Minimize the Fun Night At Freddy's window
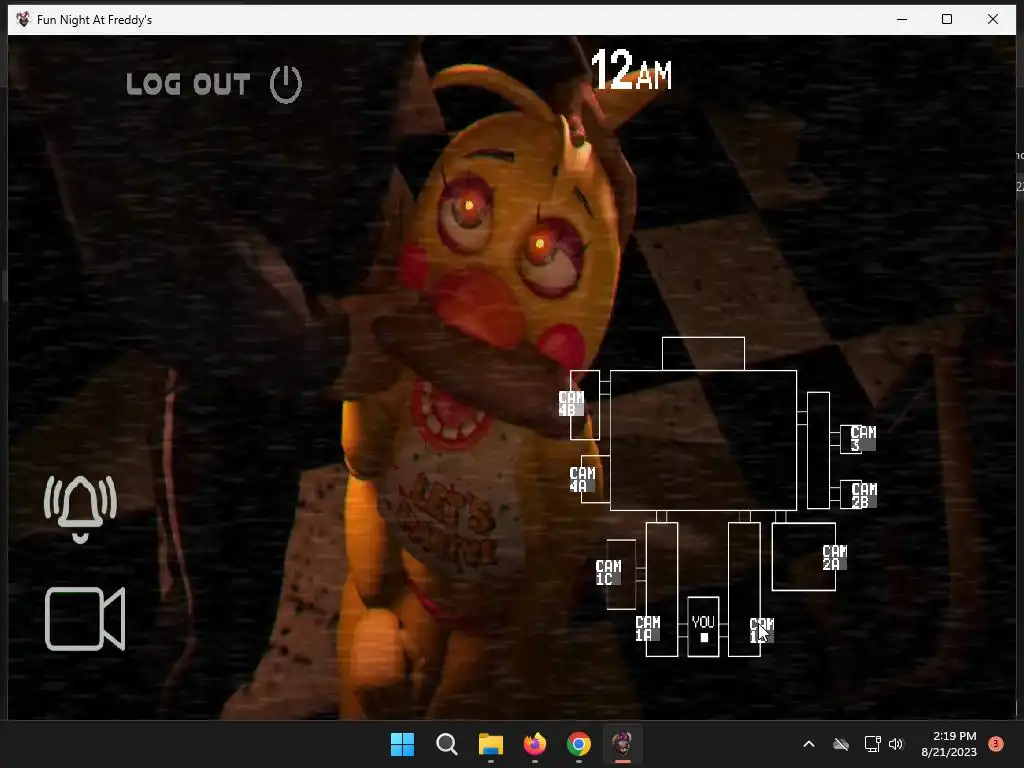This screenshot has height=768, width=1024. click(902, 20)
